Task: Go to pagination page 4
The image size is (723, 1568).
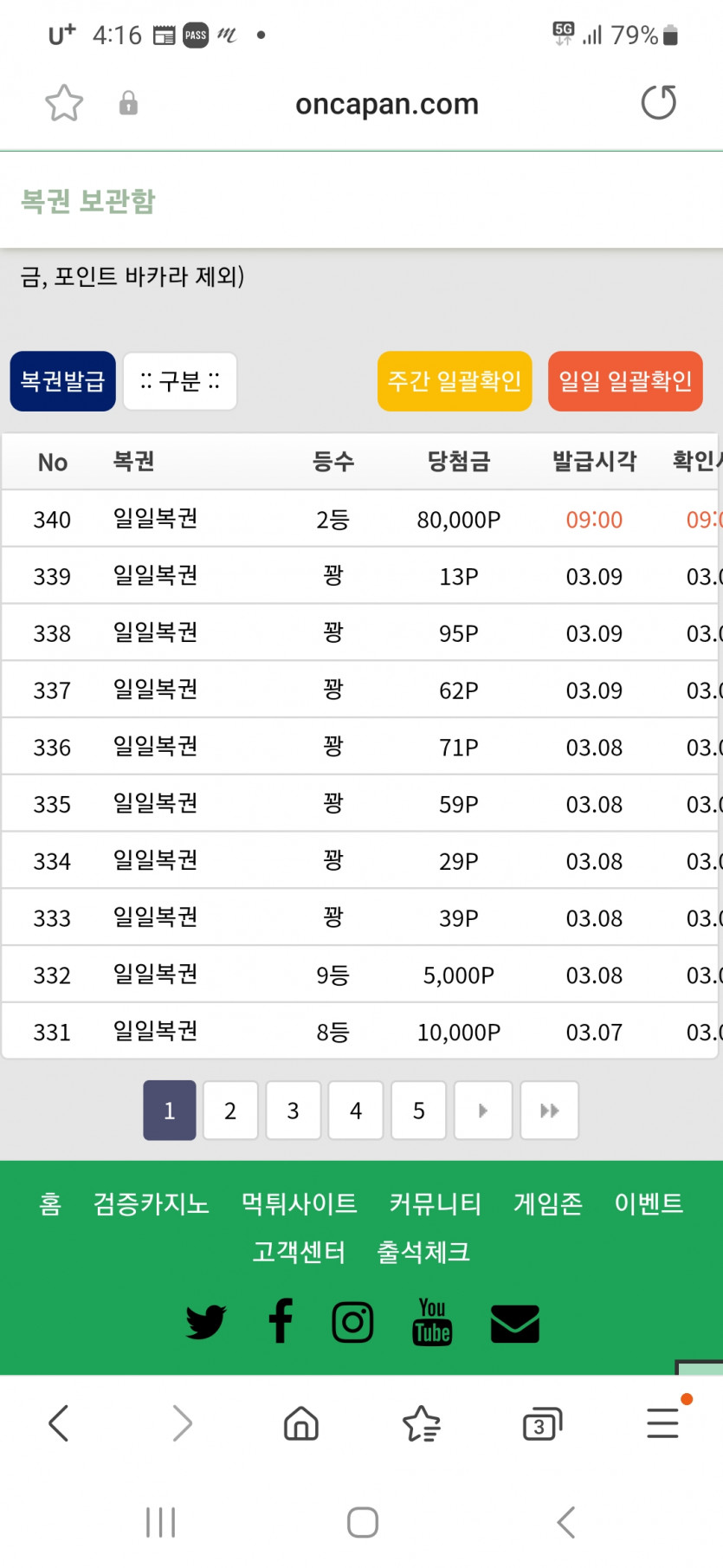Action: pos(356,1111)
